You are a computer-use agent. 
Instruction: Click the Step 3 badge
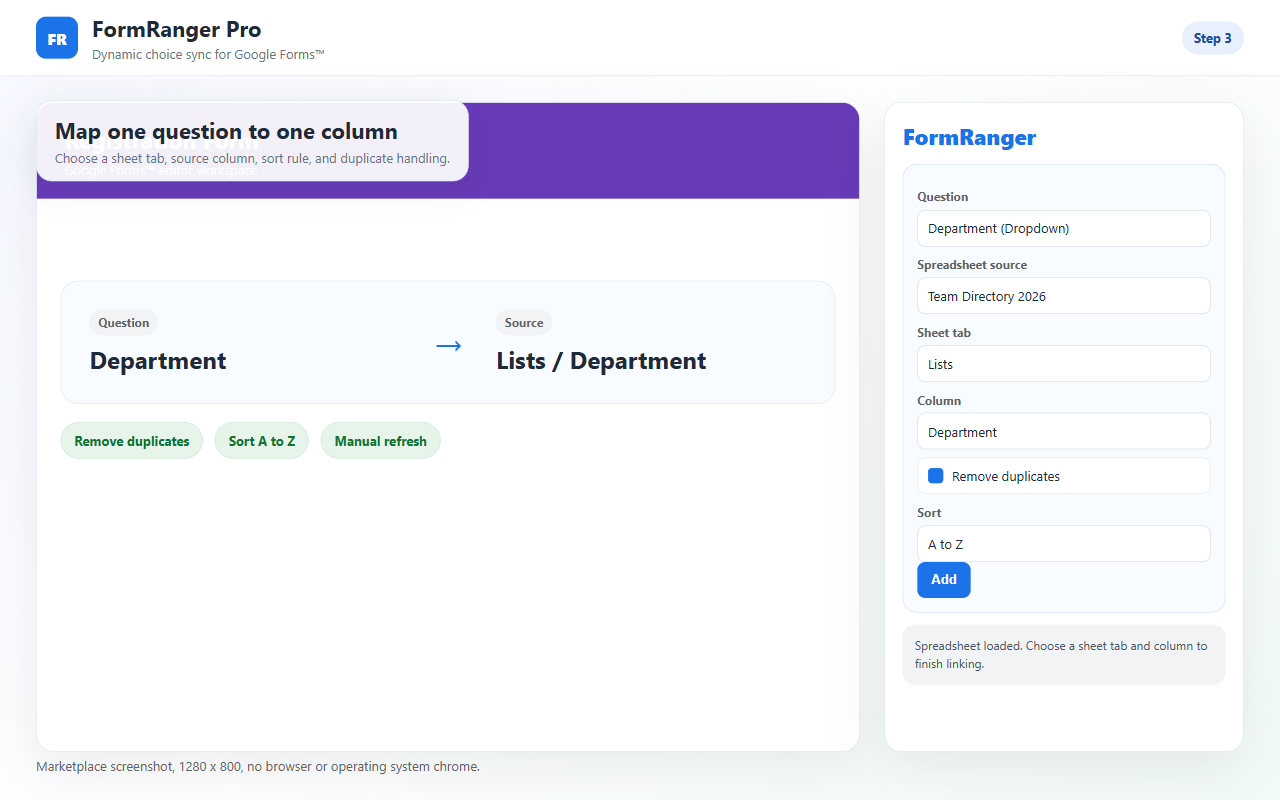(x=1212, y=38)
